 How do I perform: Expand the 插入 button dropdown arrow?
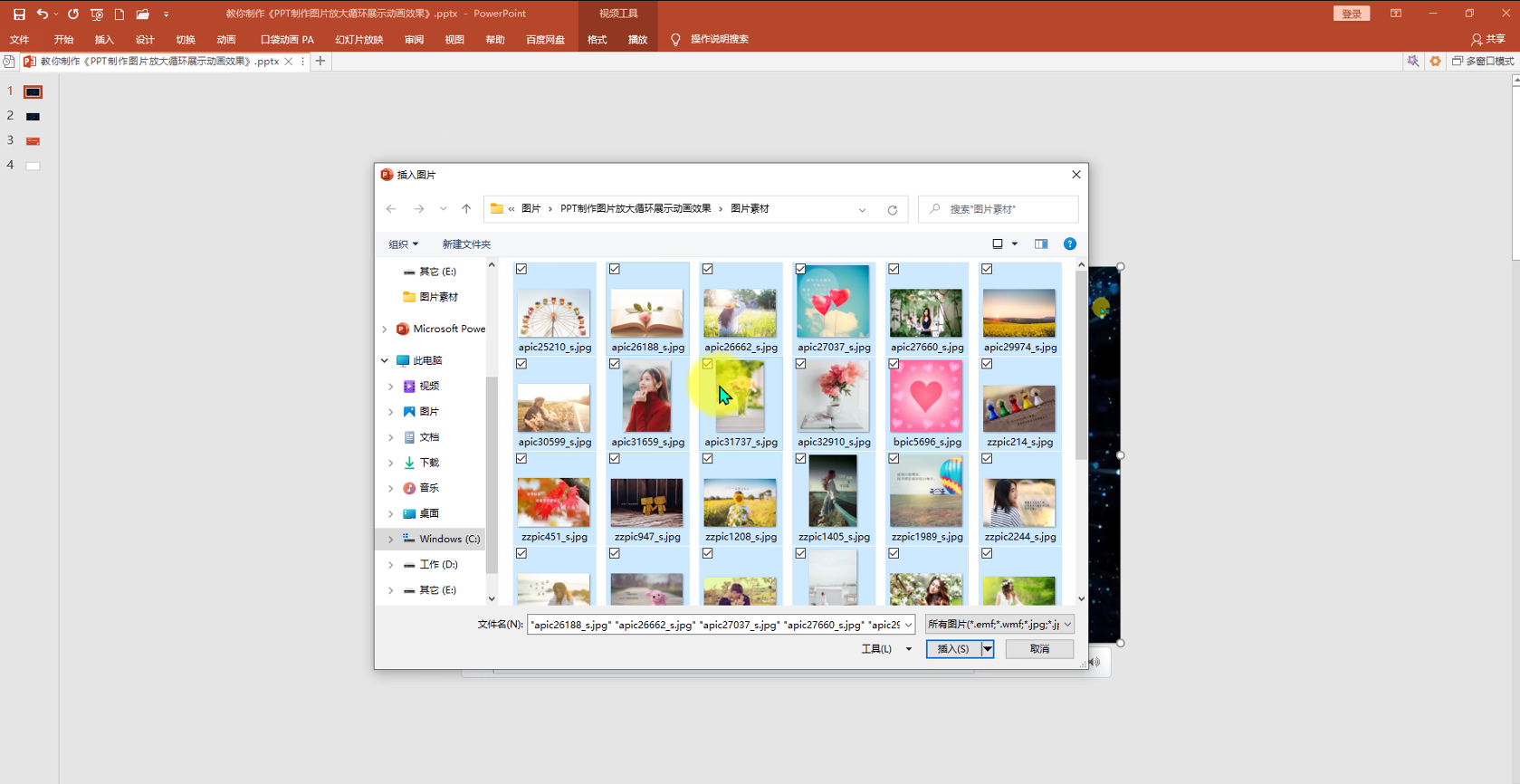pyautogui.click(x=988, y=649)
